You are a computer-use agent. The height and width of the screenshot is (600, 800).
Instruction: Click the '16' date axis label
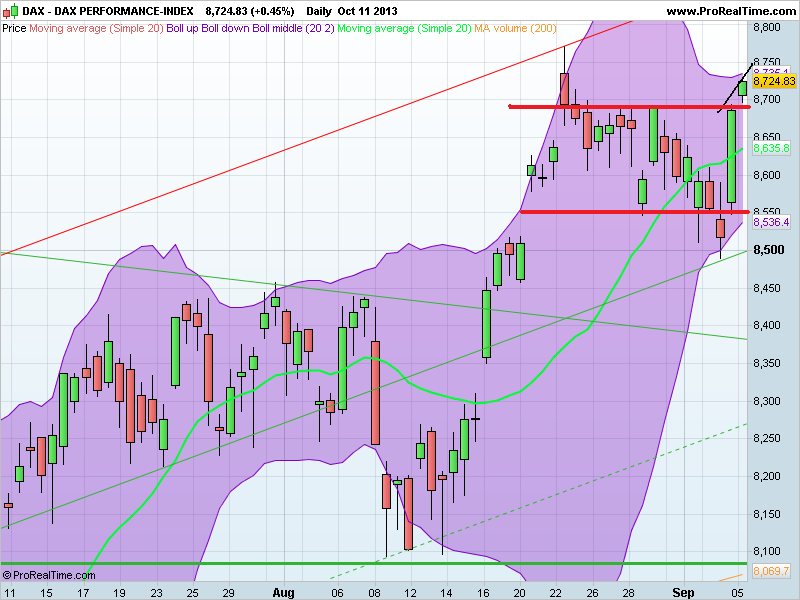pos(483,593)
